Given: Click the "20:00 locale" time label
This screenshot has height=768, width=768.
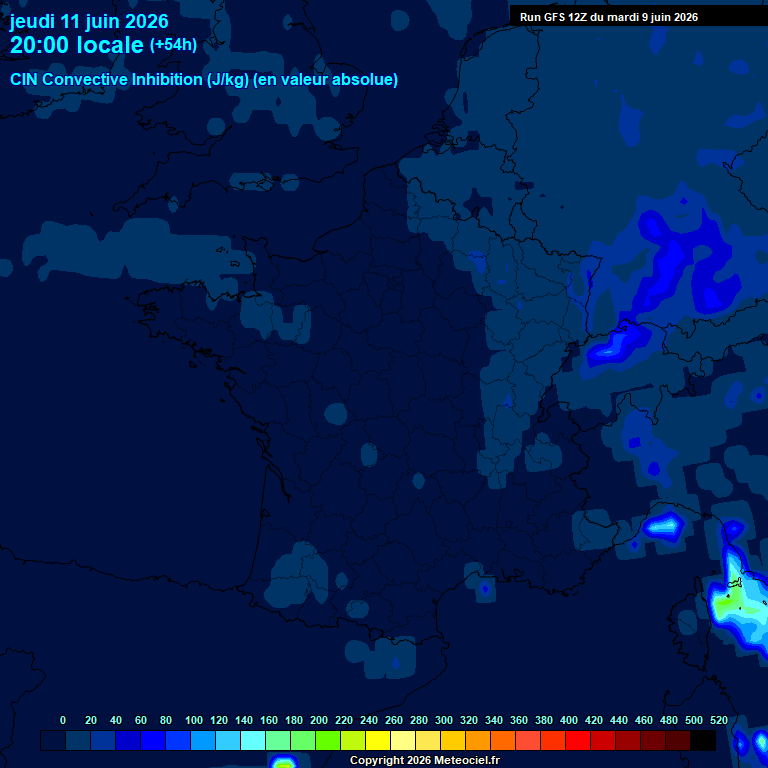Looking at the screenshot, I should click(x=76, y=45).
